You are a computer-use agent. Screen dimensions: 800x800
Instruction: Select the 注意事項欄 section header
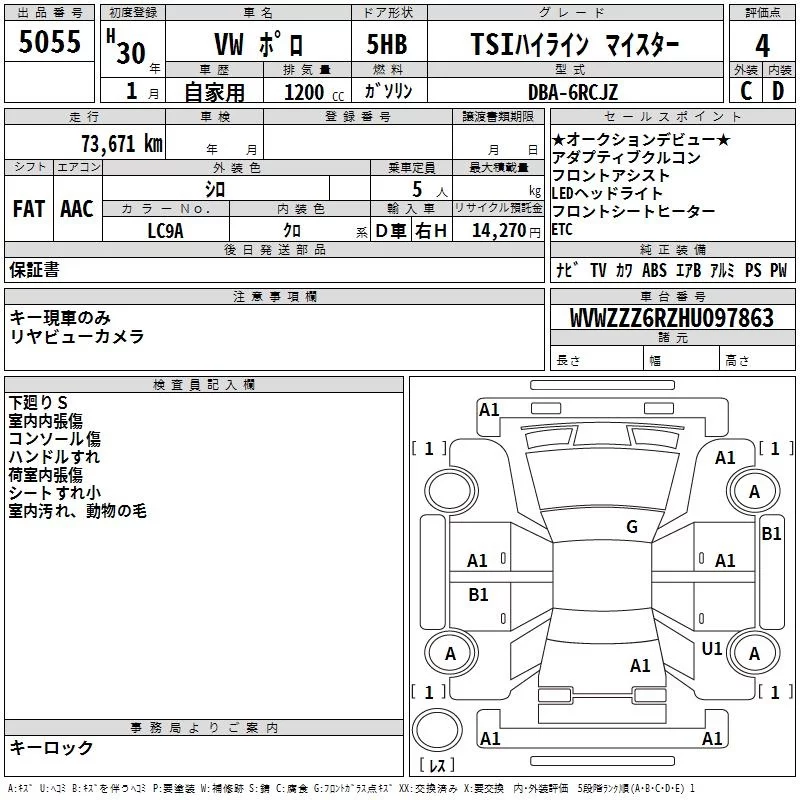pos(274,296)
